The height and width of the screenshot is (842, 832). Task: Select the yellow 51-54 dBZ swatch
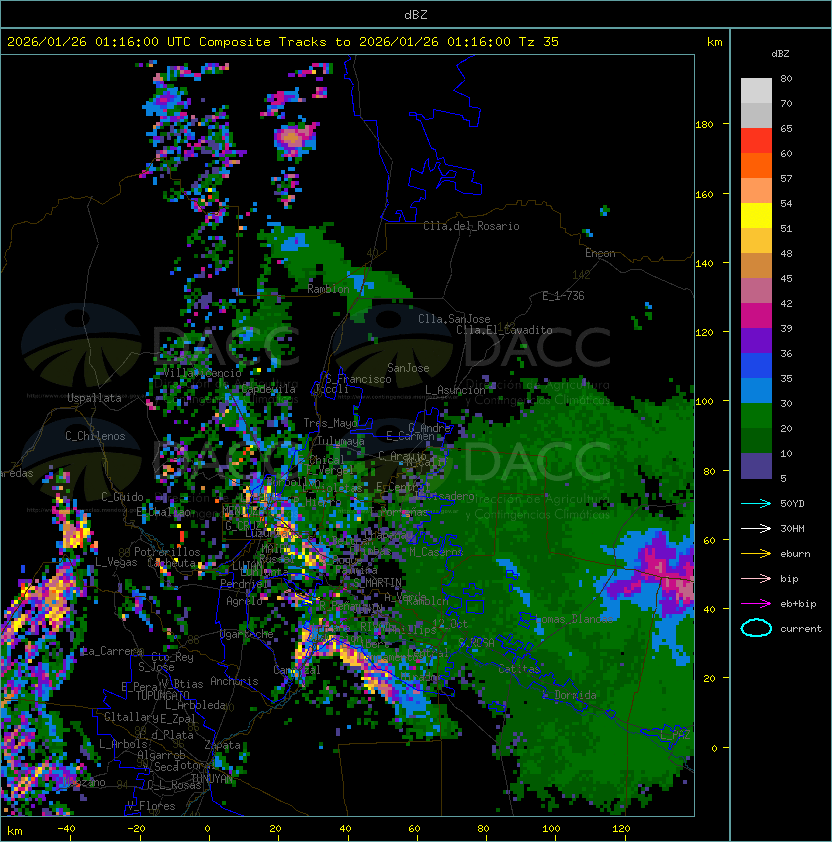click(x=756, y=215)
